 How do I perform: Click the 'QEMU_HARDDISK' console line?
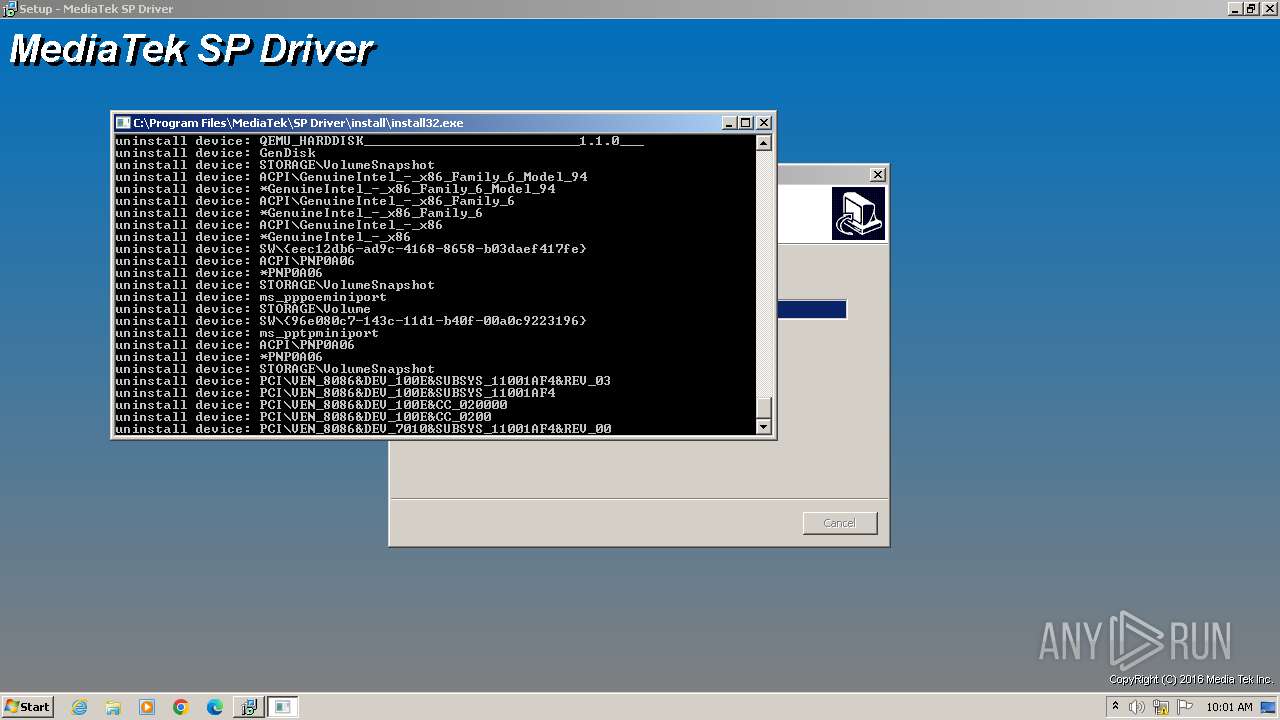pos(379,141)
